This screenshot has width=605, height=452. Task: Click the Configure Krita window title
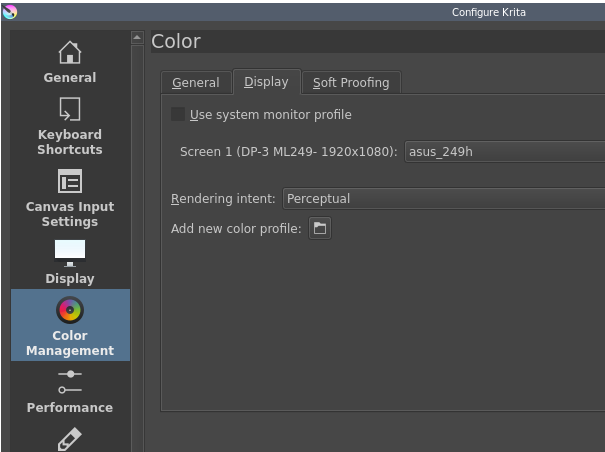coord(488,12)
